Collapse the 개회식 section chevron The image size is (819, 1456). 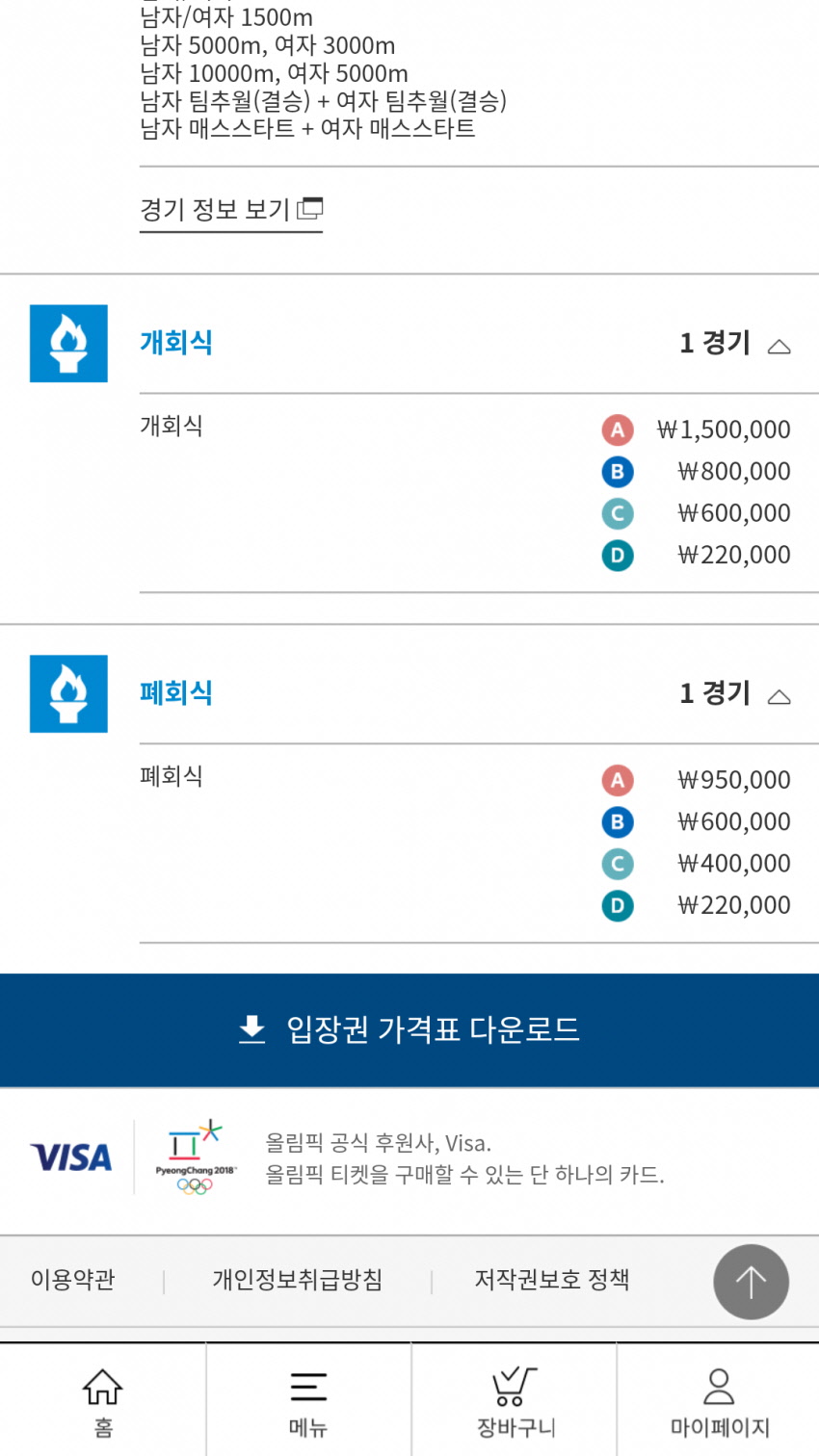coord(779,347)
